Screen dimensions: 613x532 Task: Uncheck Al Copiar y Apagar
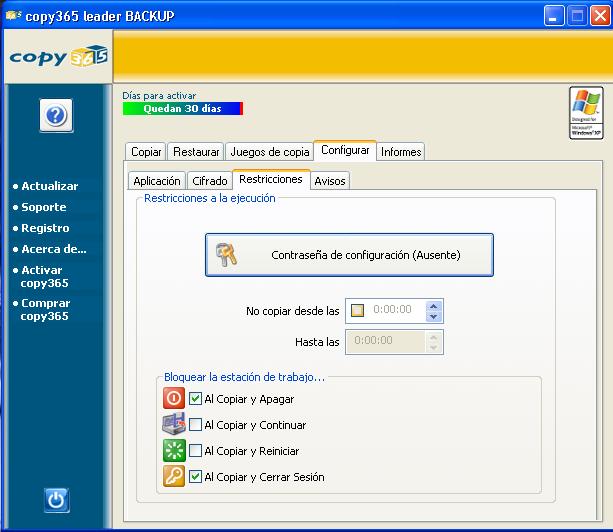195,398
